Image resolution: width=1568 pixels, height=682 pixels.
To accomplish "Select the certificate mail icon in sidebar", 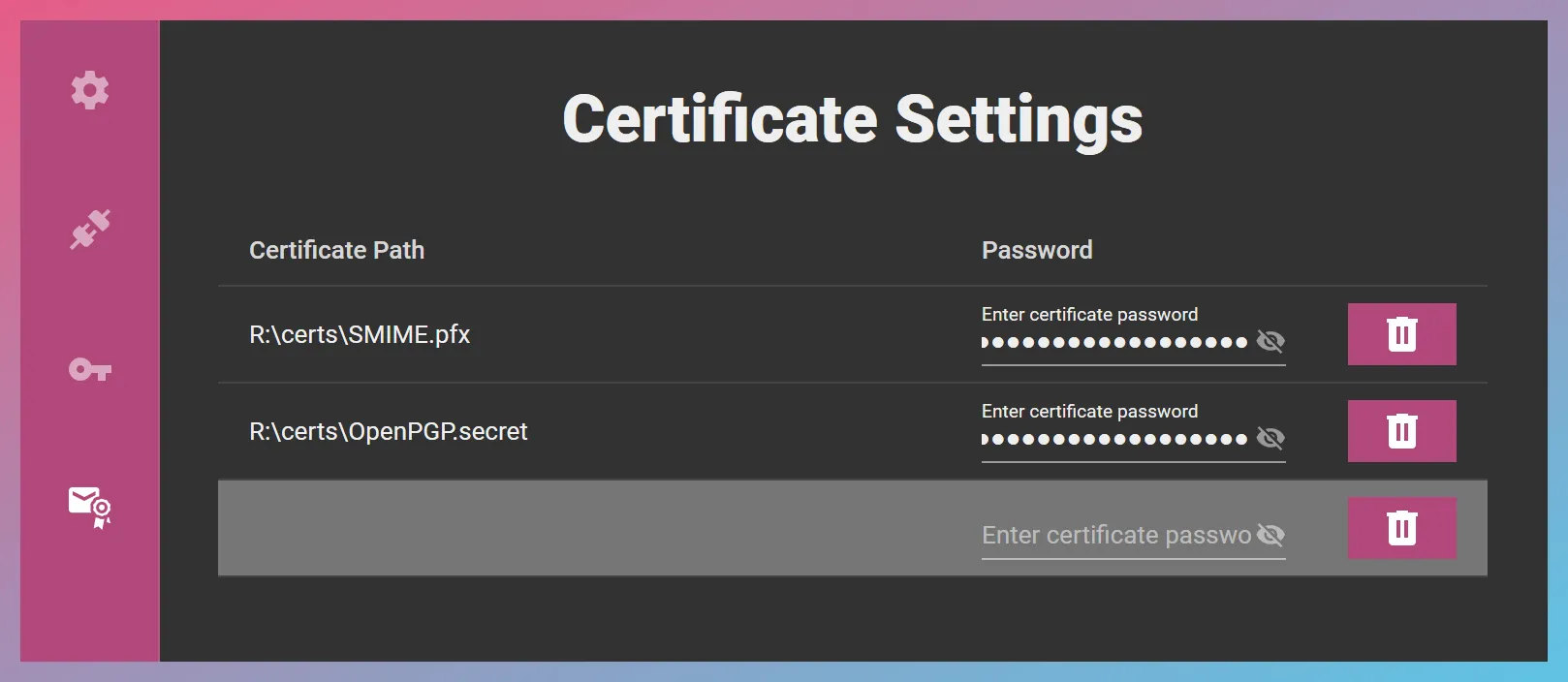I will click(89, 506).
